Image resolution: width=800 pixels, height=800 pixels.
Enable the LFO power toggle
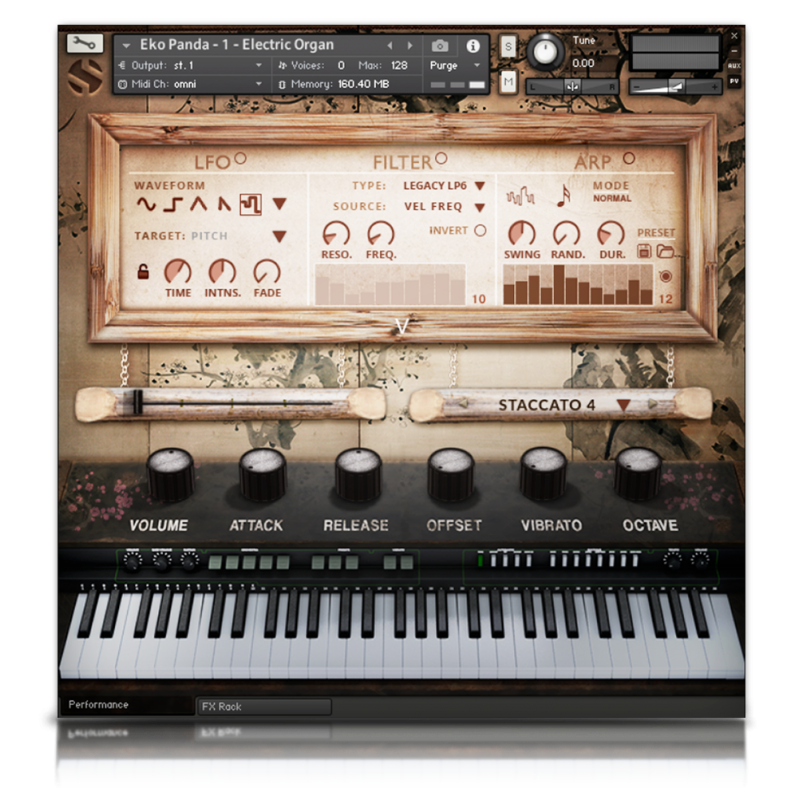240,159
